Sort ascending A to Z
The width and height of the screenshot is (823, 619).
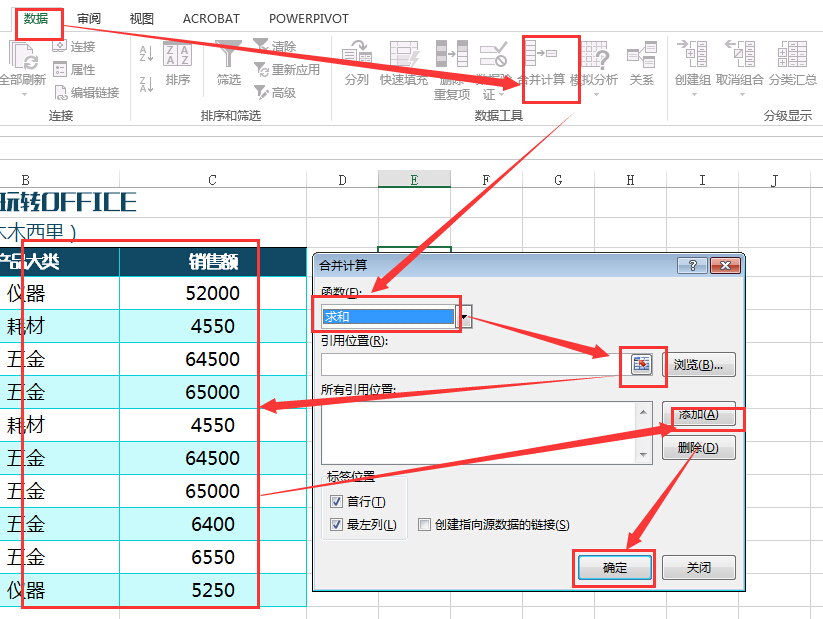(146, 54)
